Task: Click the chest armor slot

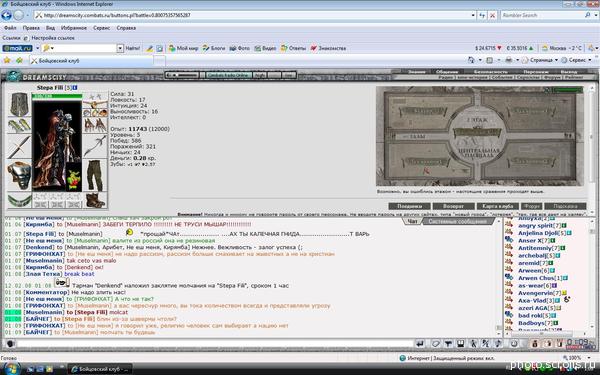Action: [19, 176]
